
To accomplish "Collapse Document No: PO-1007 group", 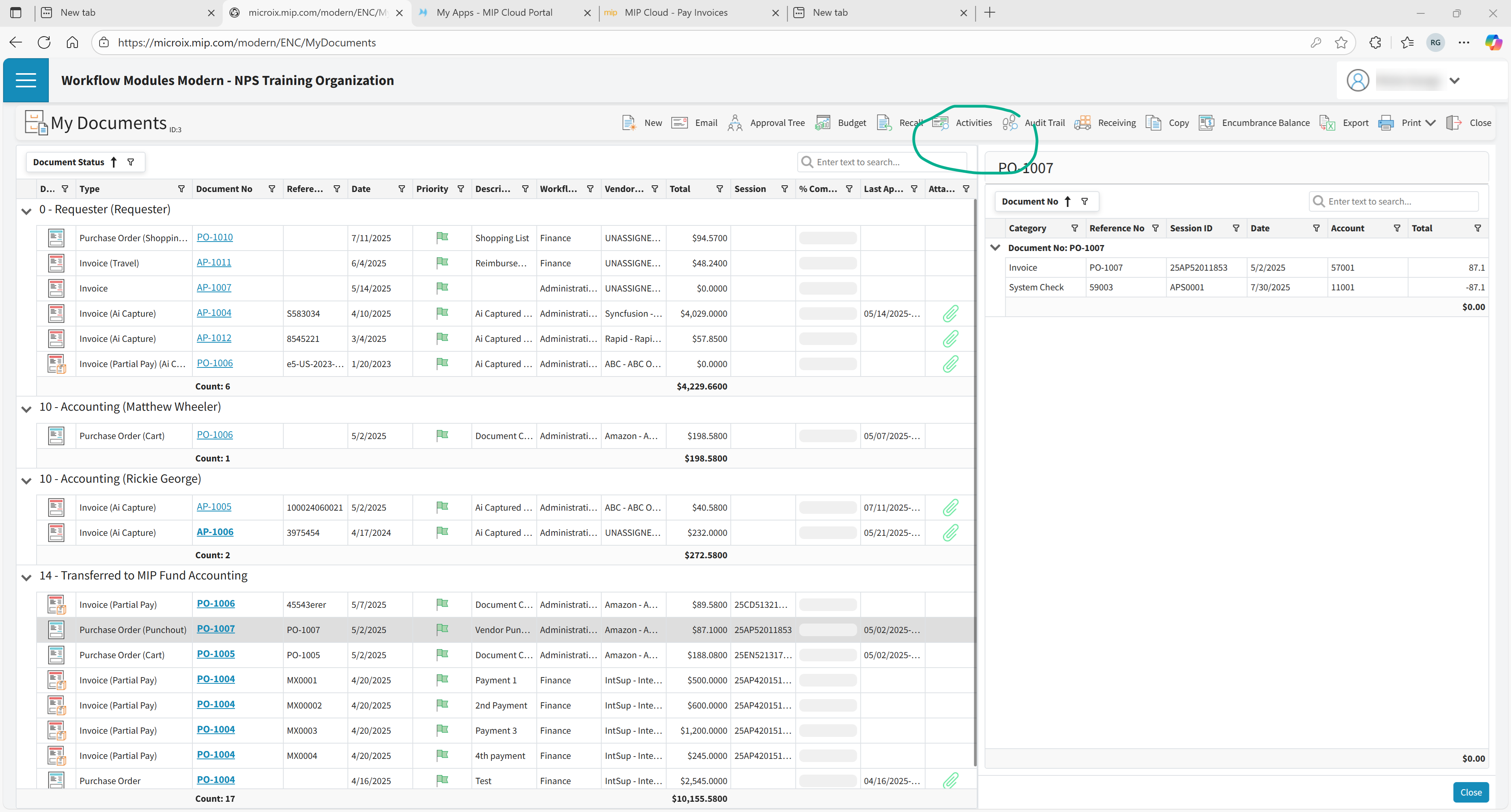I will (x=996, y=248).
